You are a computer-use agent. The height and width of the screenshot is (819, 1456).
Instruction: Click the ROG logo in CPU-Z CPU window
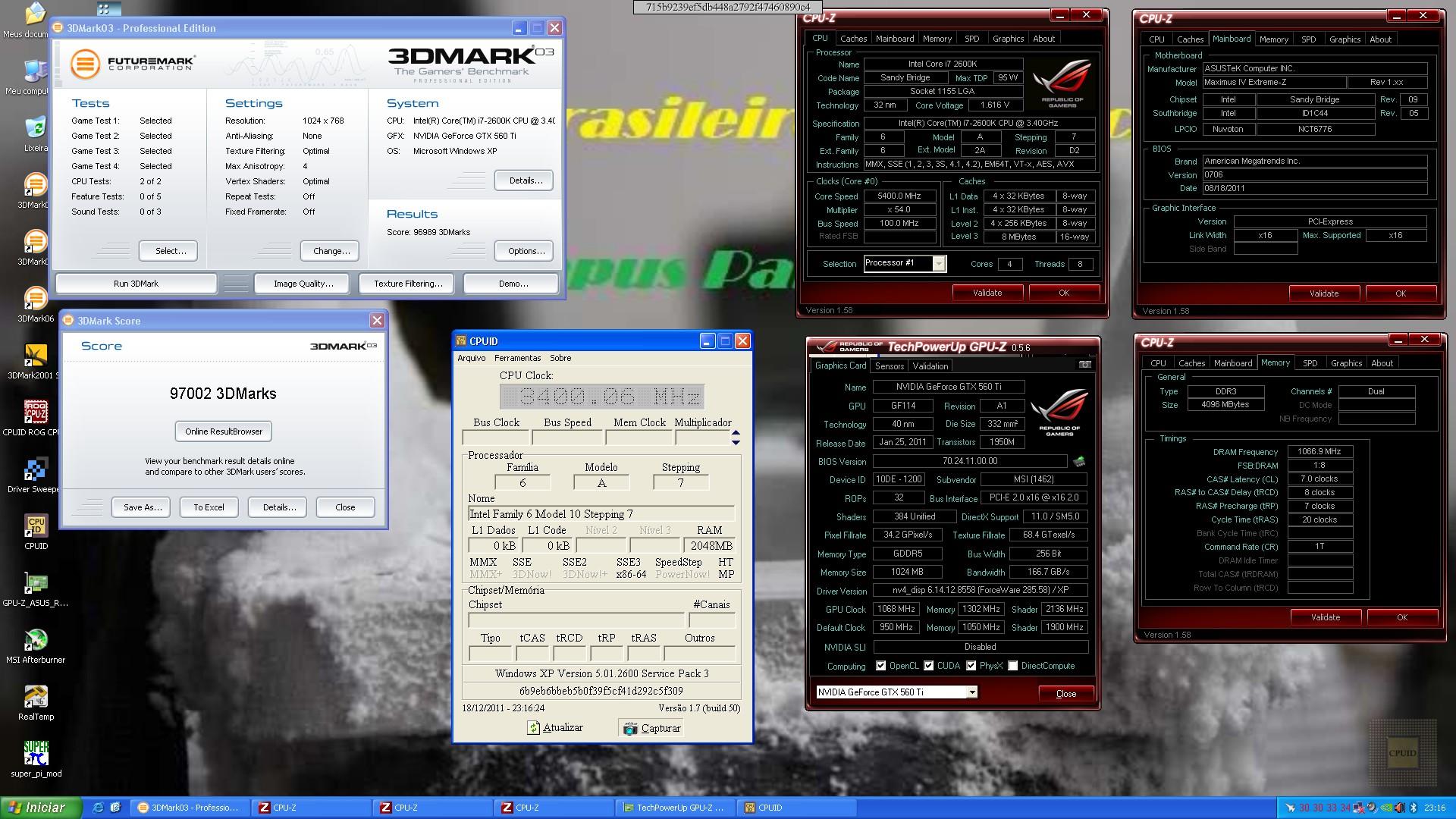pyautogui.click(x=1062, y=82)
